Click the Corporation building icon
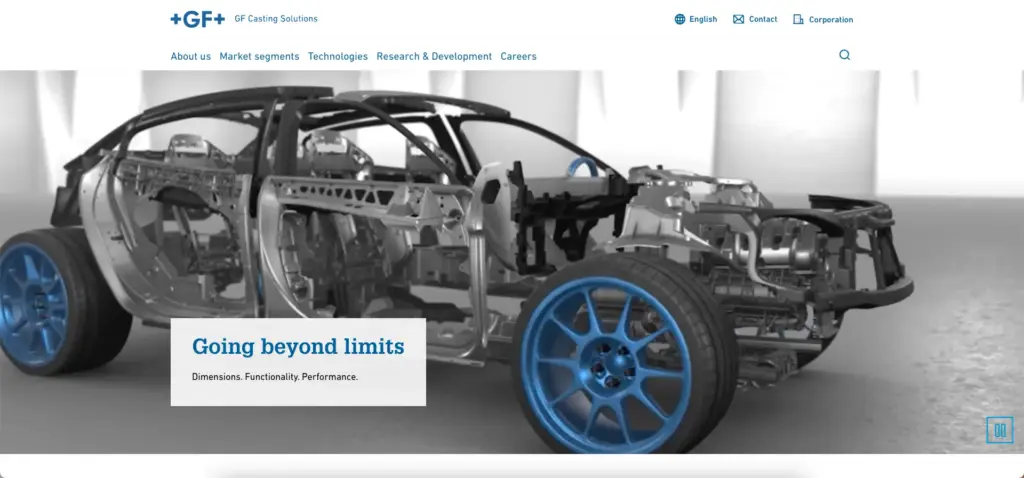 click(x=798, y=19)
